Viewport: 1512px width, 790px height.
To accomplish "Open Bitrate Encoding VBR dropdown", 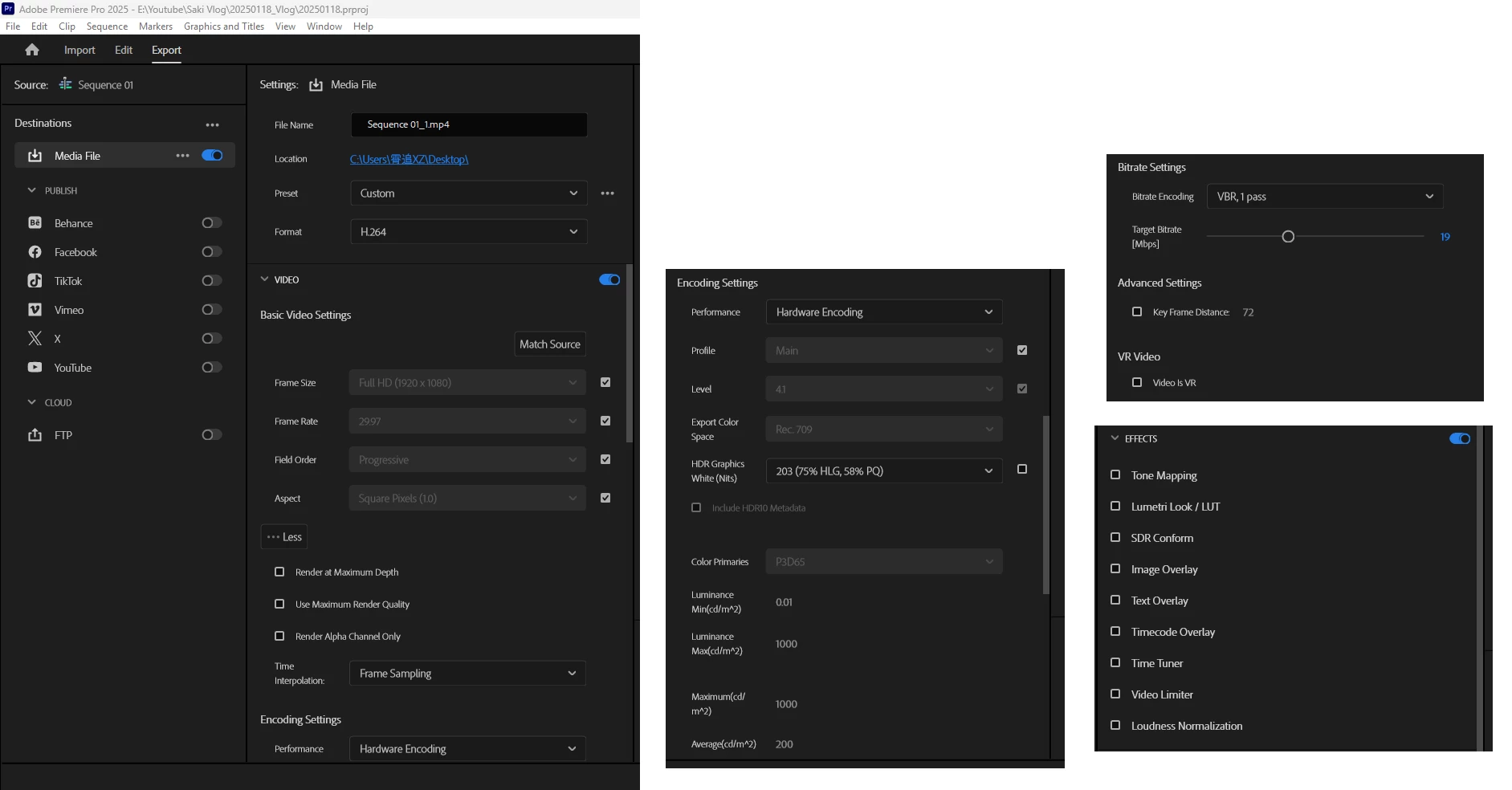I will (1325, 197).
